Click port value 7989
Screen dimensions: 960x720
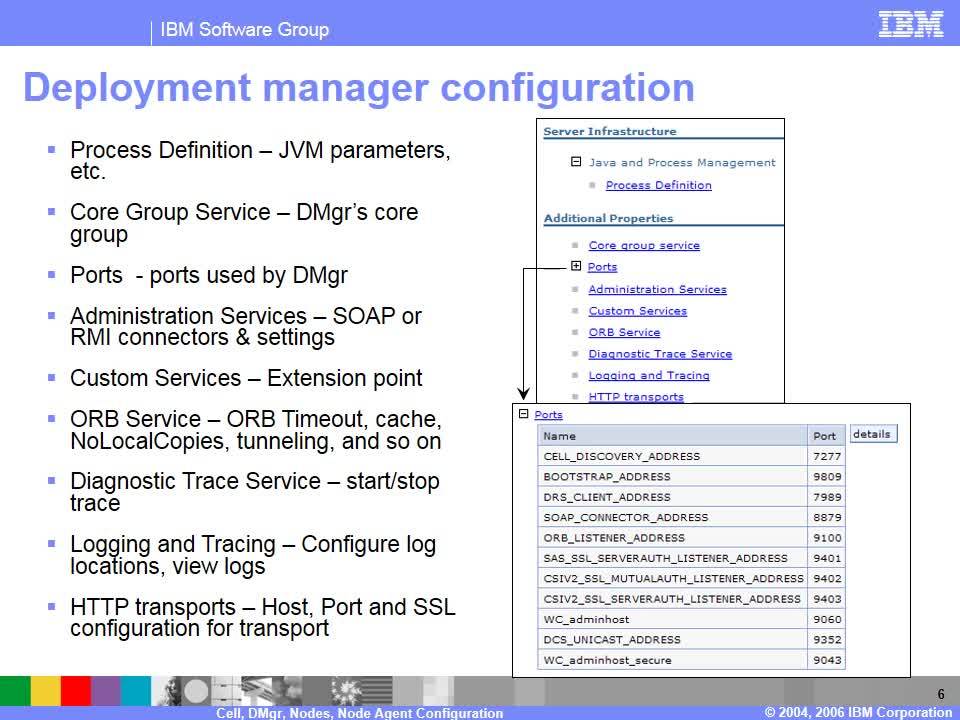click(x=827, y=497)
